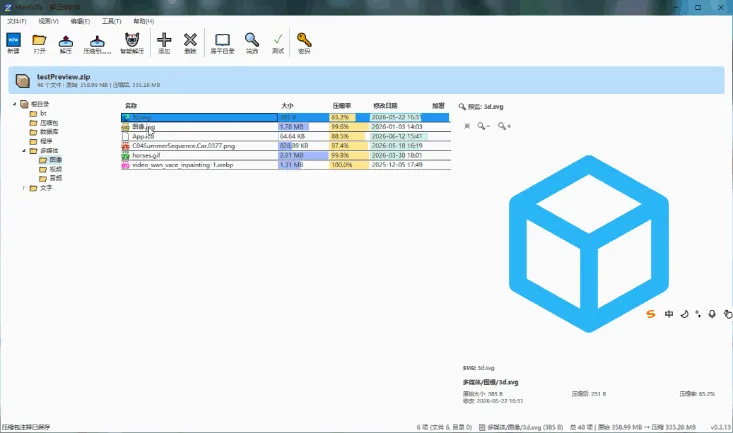Open the 视图(V) menu

point(49,21)
